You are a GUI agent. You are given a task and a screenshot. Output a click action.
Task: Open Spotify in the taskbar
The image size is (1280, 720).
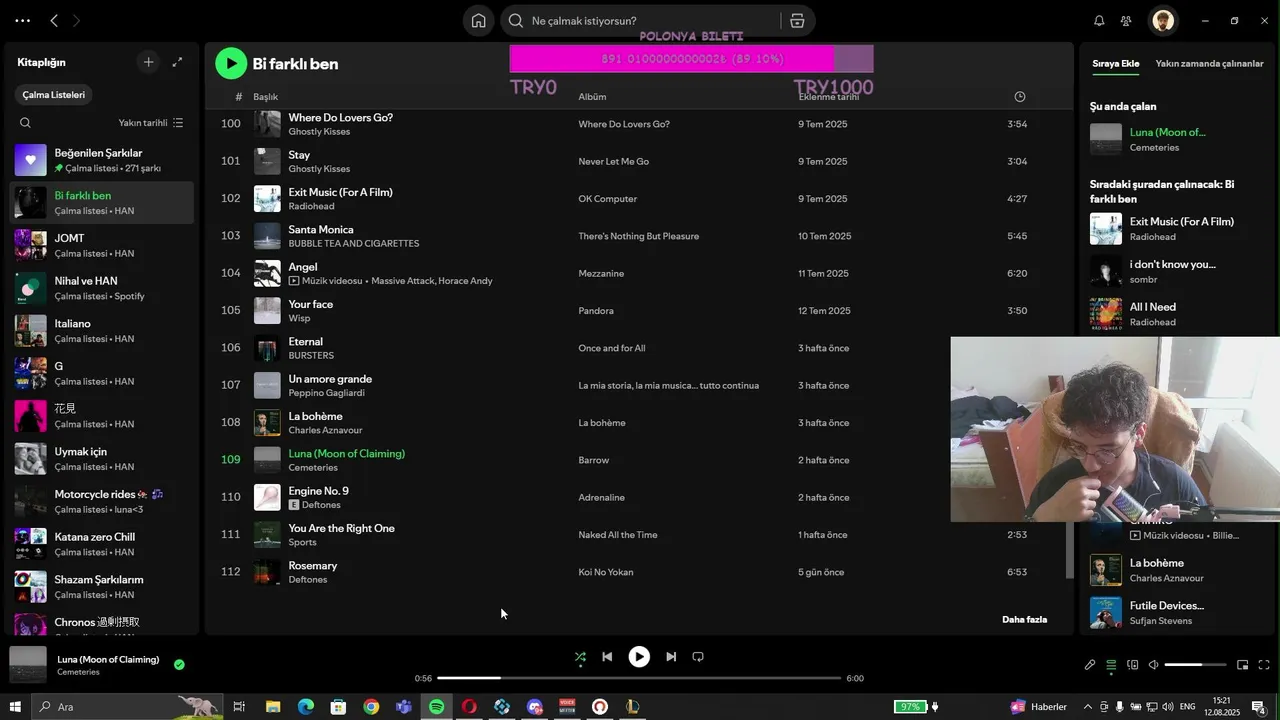436,707
